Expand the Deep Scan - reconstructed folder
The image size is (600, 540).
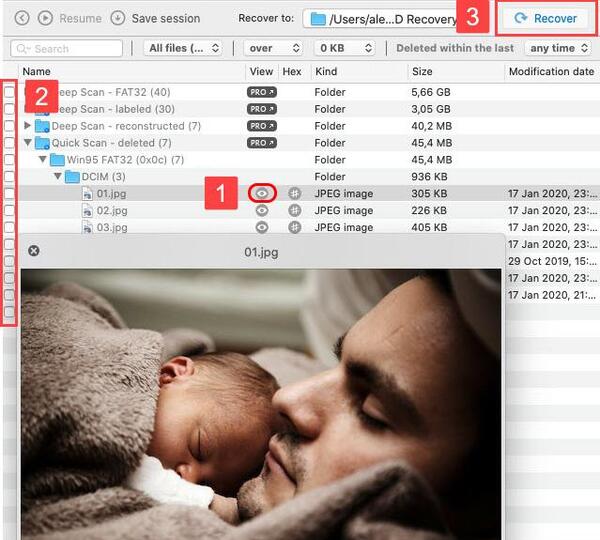27,125
